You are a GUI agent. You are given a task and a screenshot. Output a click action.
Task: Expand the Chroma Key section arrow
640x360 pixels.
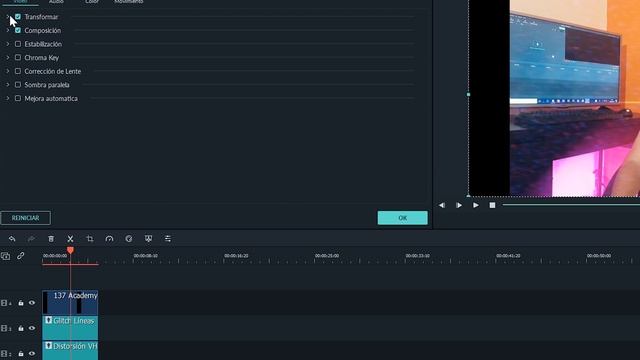7,58
